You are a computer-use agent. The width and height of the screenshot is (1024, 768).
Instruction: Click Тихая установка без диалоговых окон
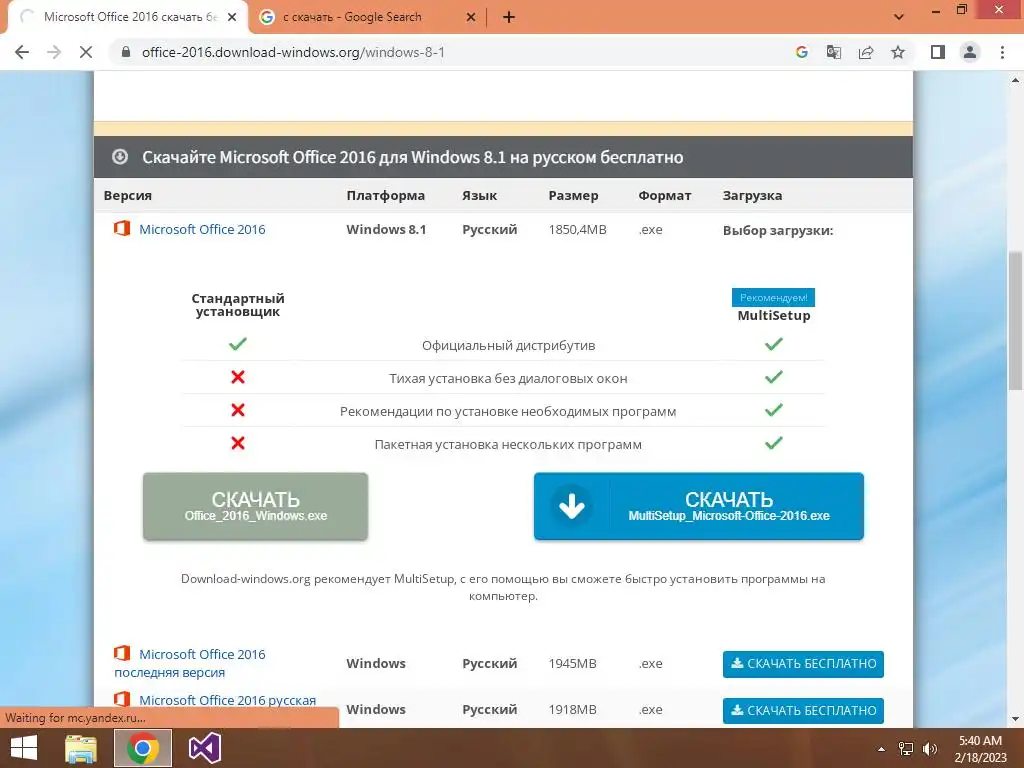(508, 378)
